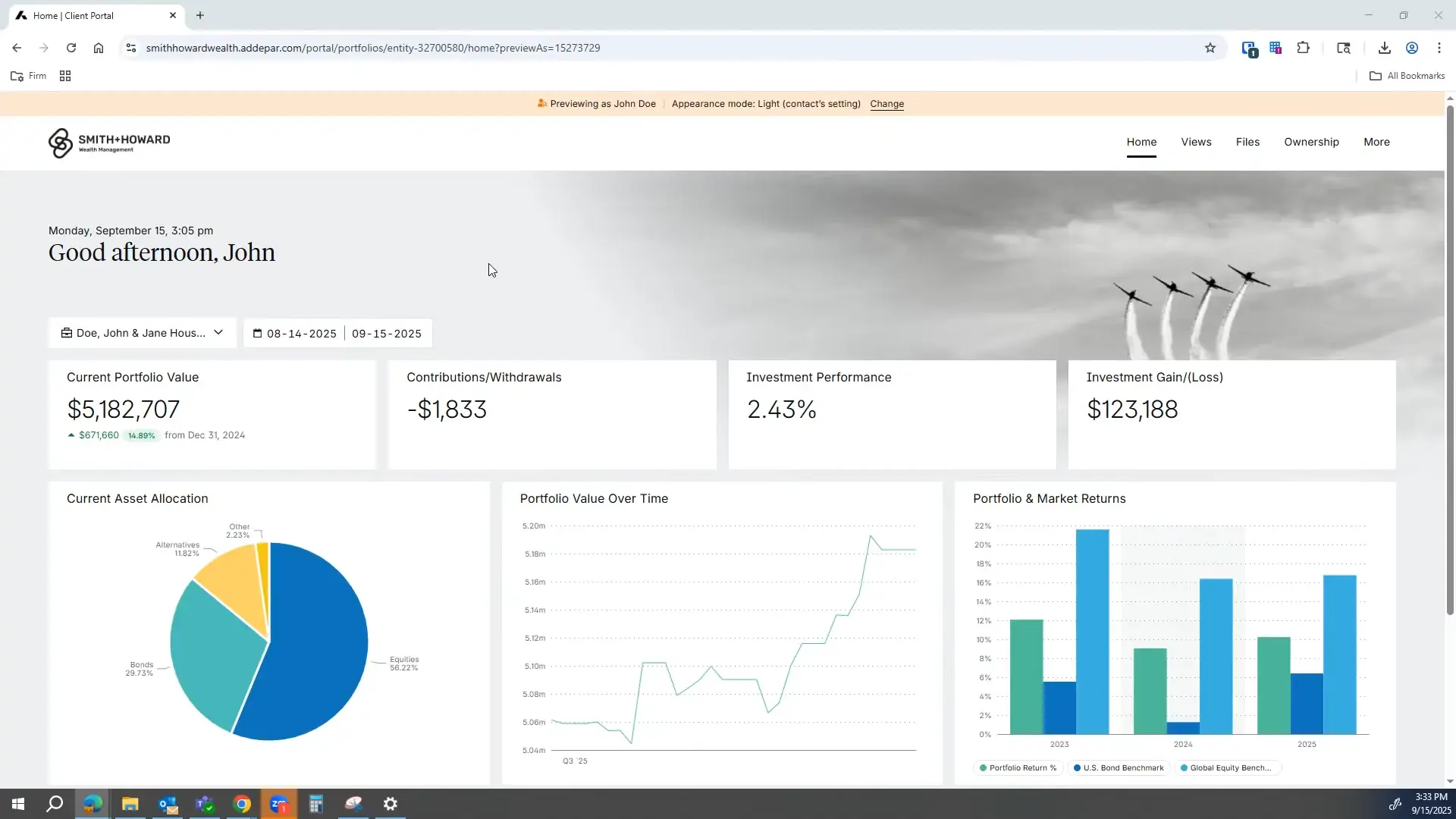
Task: Click the site information icon in address bar
Action: coord(131,48)
